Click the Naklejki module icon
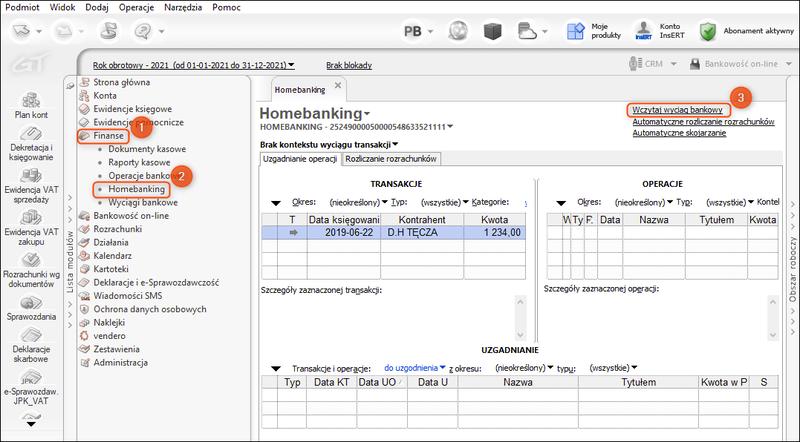 [84, 323]
